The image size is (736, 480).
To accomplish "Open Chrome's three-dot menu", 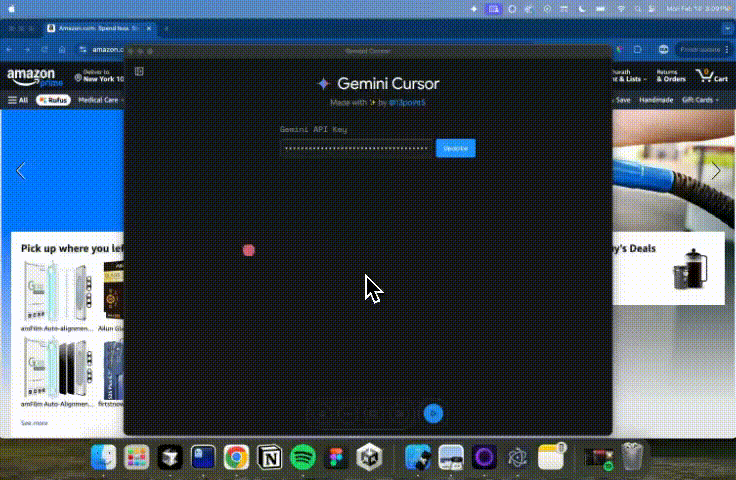I will click(x=727, y=49).
